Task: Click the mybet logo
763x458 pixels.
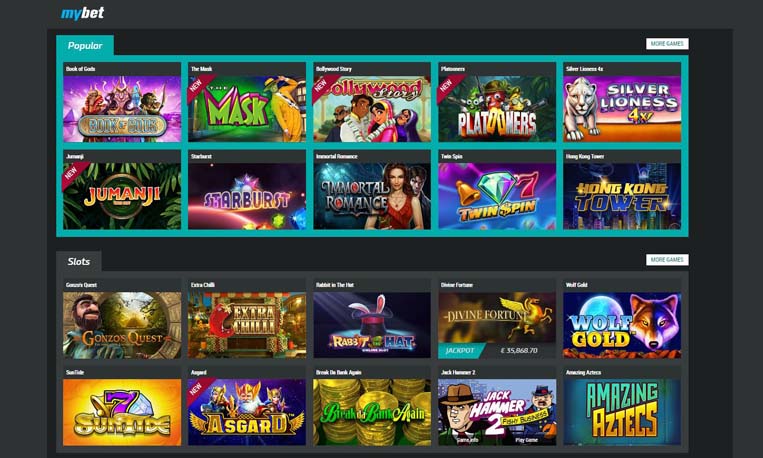Action: tap(82, 13)
